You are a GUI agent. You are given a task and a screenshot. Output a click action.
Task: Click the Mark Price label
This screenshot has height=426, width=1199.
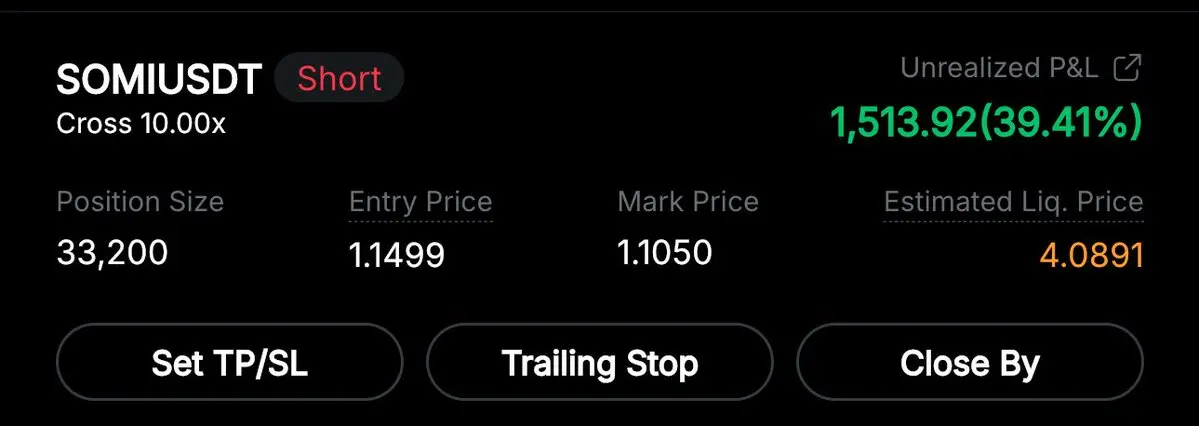[687, 202]
